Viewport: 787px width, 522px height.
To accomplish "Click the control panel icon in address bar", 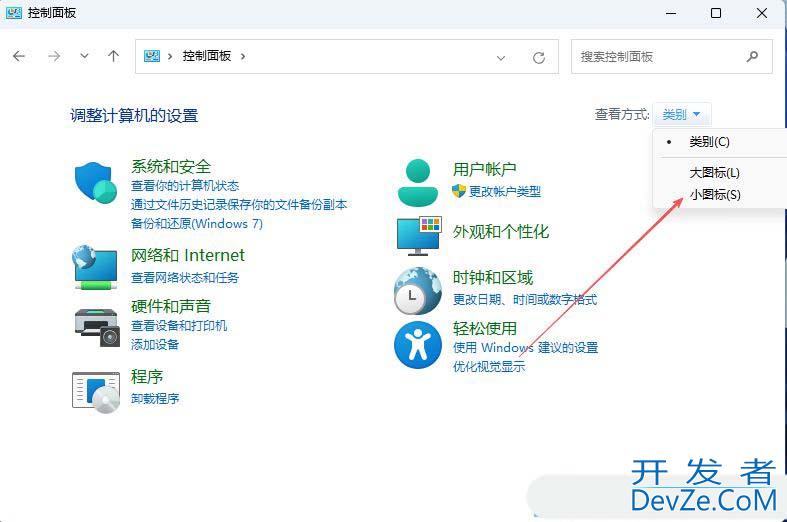I will [x=152, y=56].
